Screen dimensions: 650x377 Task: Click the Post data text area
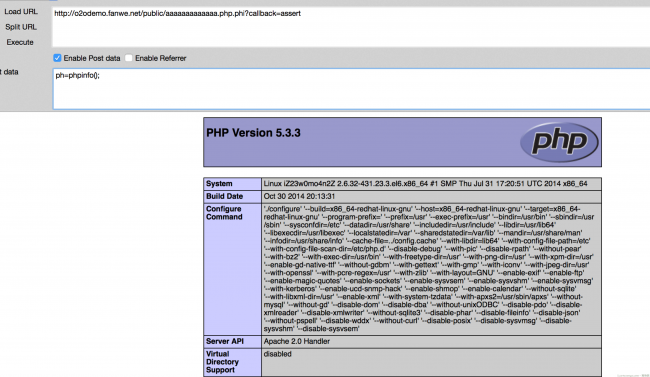coord(351,89)
